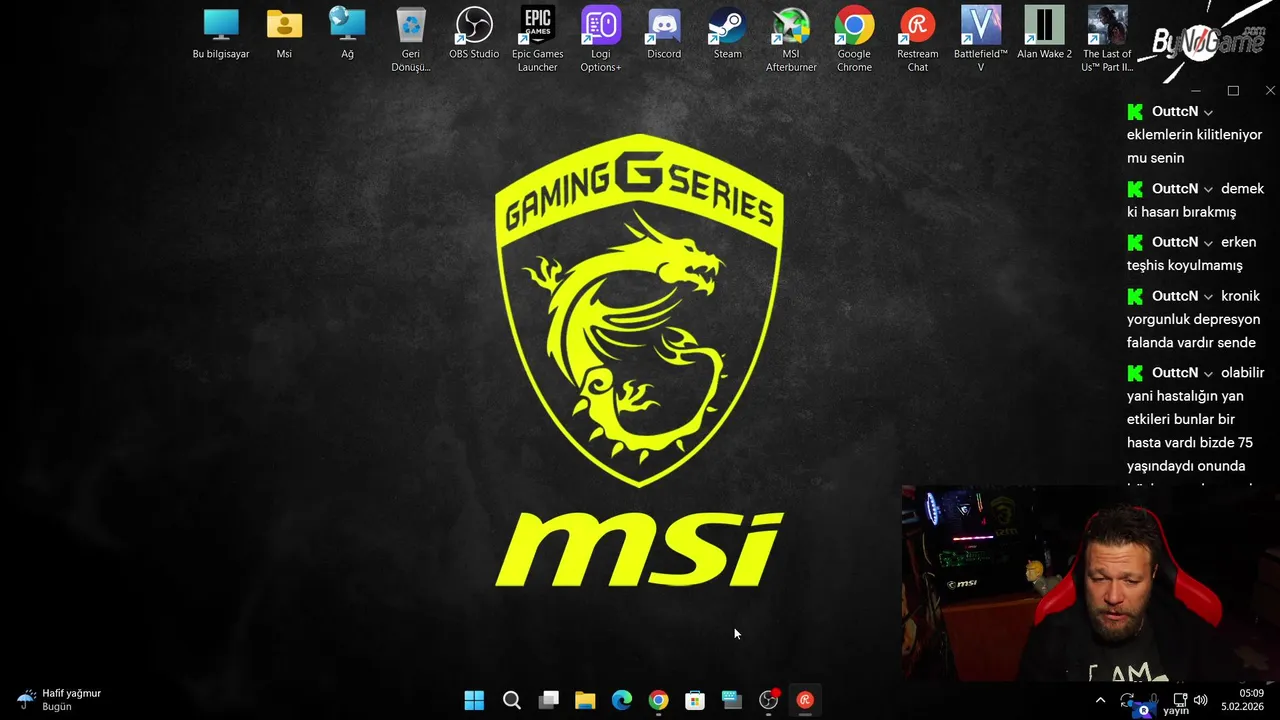Click OuttcN name on 'demek ki' message
Viewport: 1280px width, 720px height.
tap(1175, 188)
